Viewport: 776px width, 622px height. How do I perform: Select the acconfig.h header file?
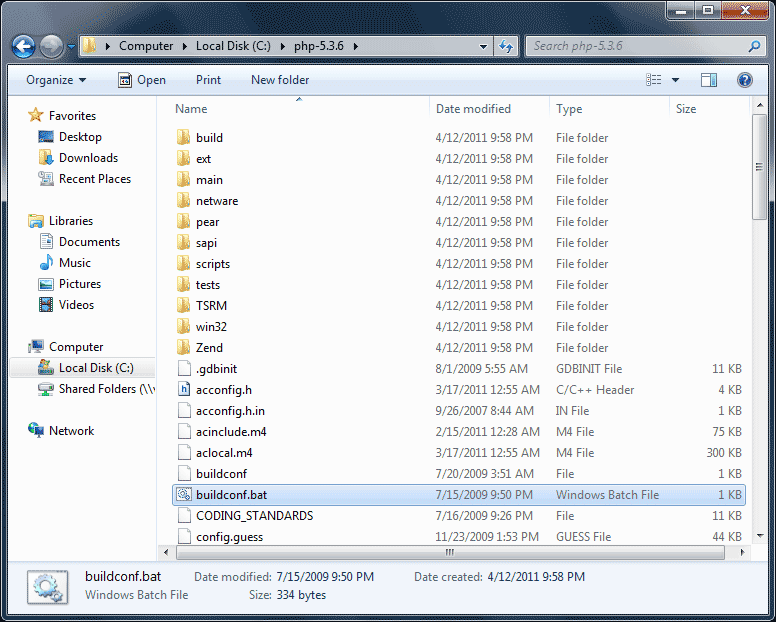(x=223, y=390)
